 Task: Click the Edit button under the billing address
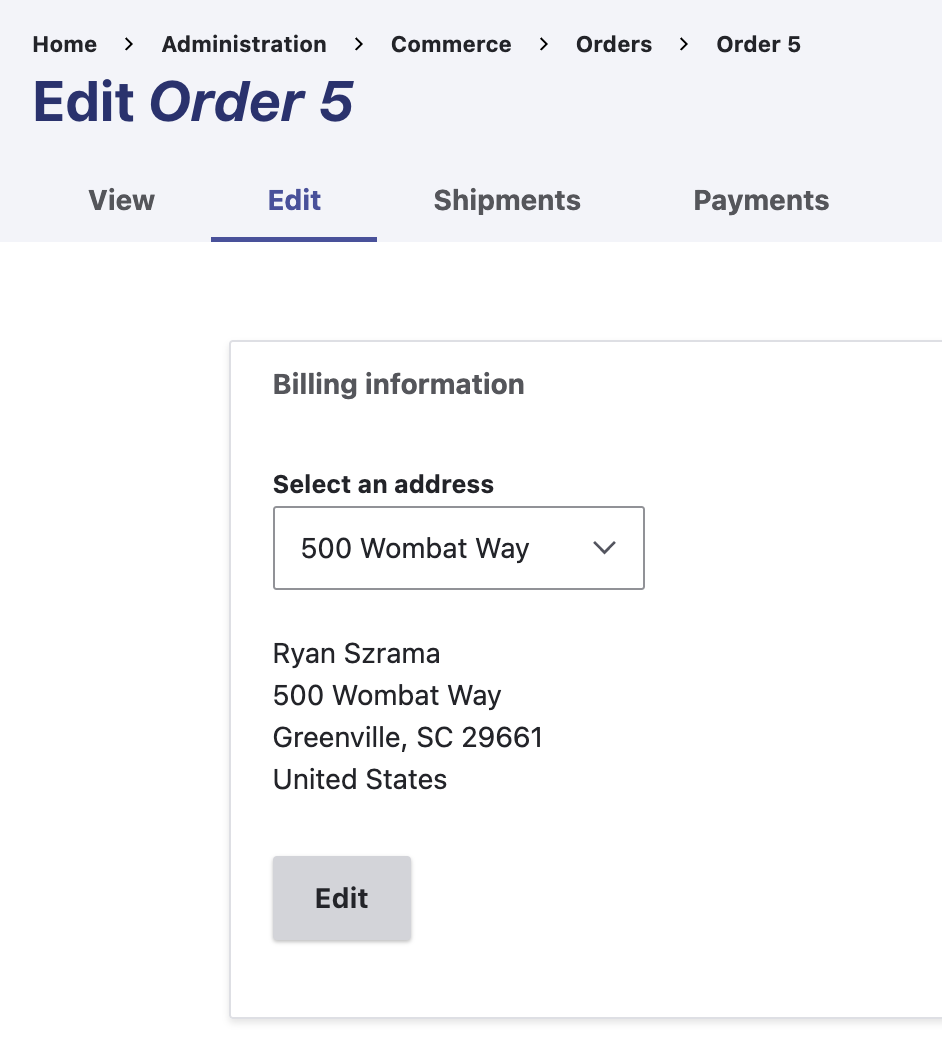click(x=341, y=898)
